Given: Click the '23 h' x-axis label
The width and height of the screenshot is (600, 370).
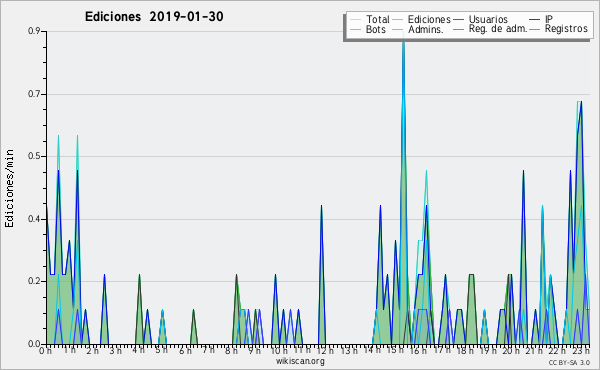Looking at the screenshot, I should pos(580,350).
